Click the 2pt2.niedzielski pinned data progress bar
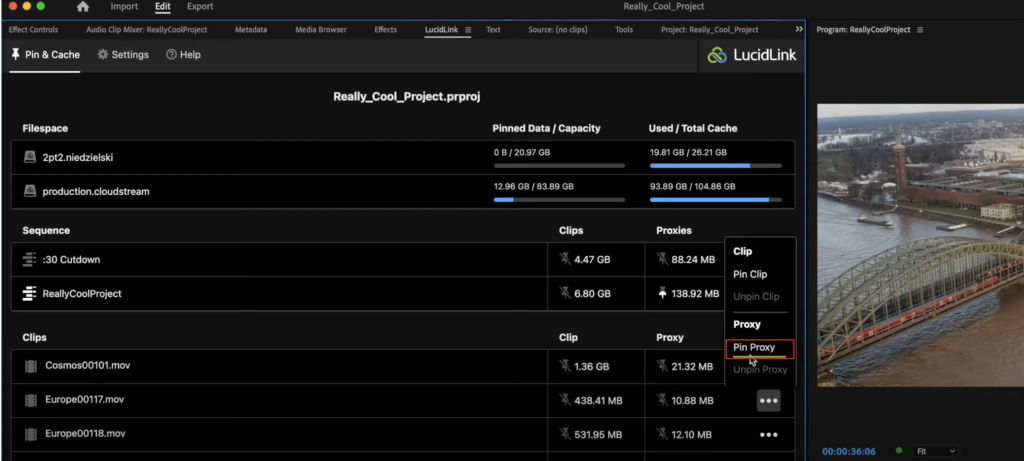Image resolution: width=1024 pixels, height=461 pixels. [x=559, y=166]
